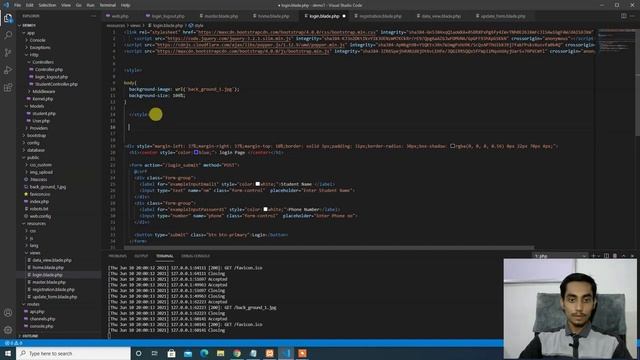Open the Run and Debug view
Viewport: 640px width, 360px height.
pyautogui.click(x=8, y=70)
